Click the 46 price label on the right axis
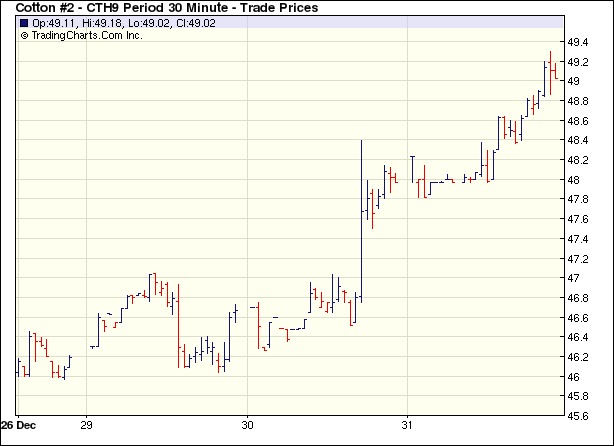The image size is (614, 446). (574, 377)
